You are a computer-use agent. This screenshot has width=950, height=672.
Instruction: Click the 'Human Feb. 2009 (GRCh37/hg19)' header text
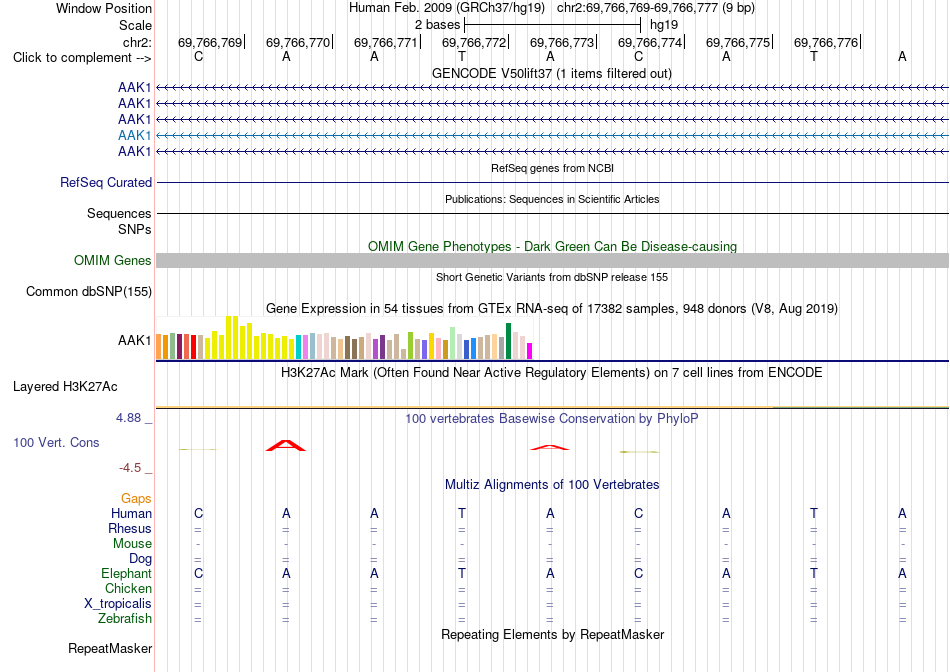447,8
